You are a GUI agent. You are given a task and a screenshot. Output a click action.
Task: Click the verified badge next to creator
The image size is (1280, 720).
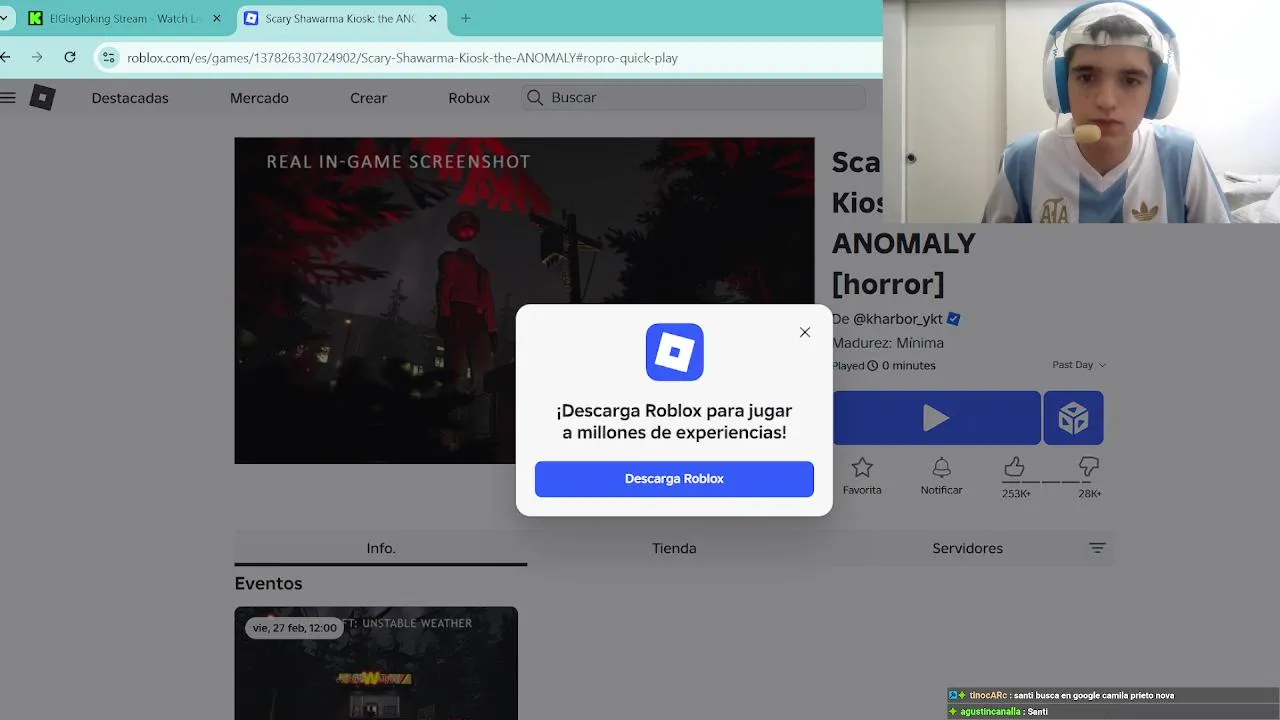click(953, 319)
